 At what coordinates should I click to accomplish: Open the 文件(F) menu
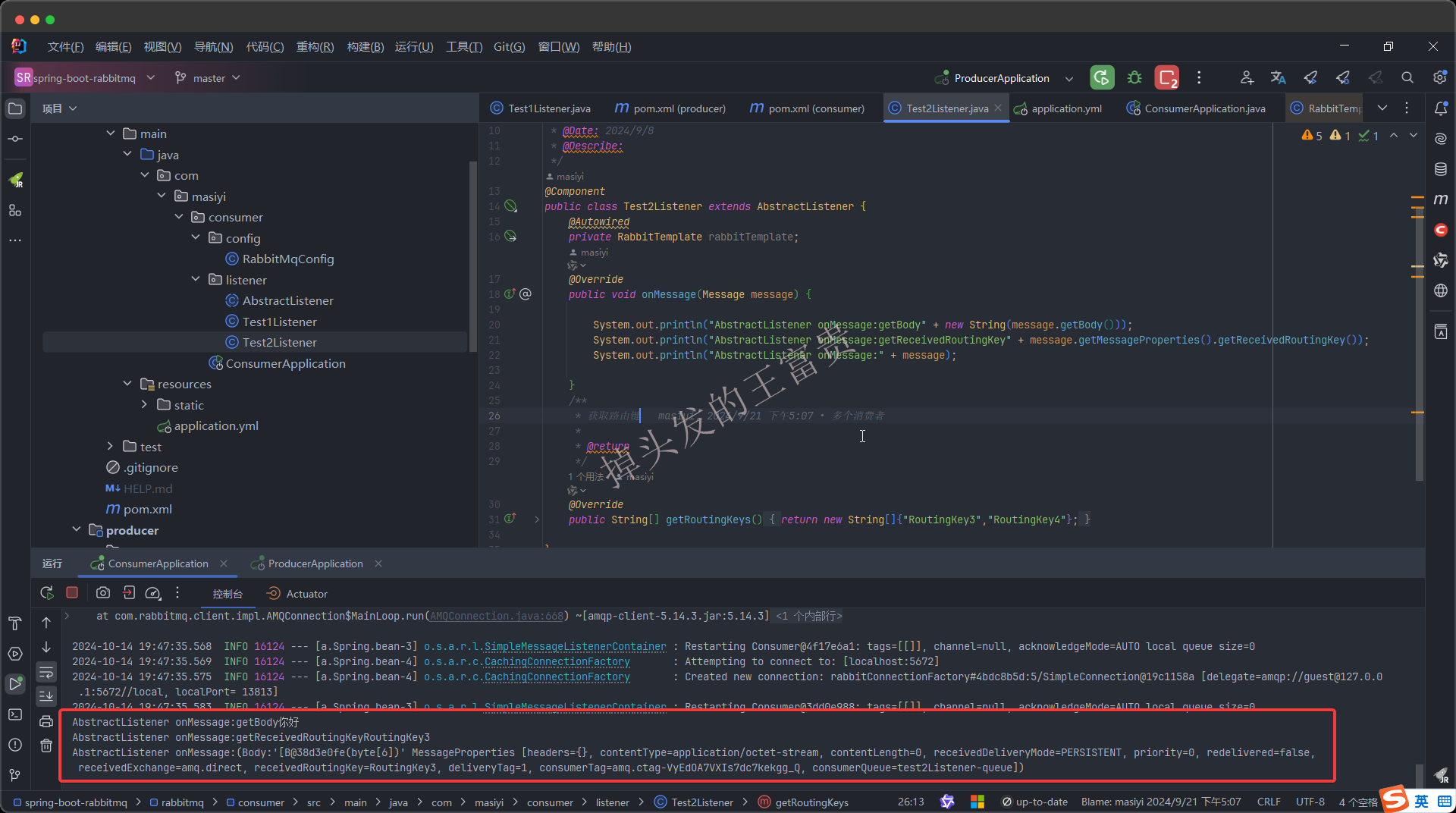coord(65,46)
